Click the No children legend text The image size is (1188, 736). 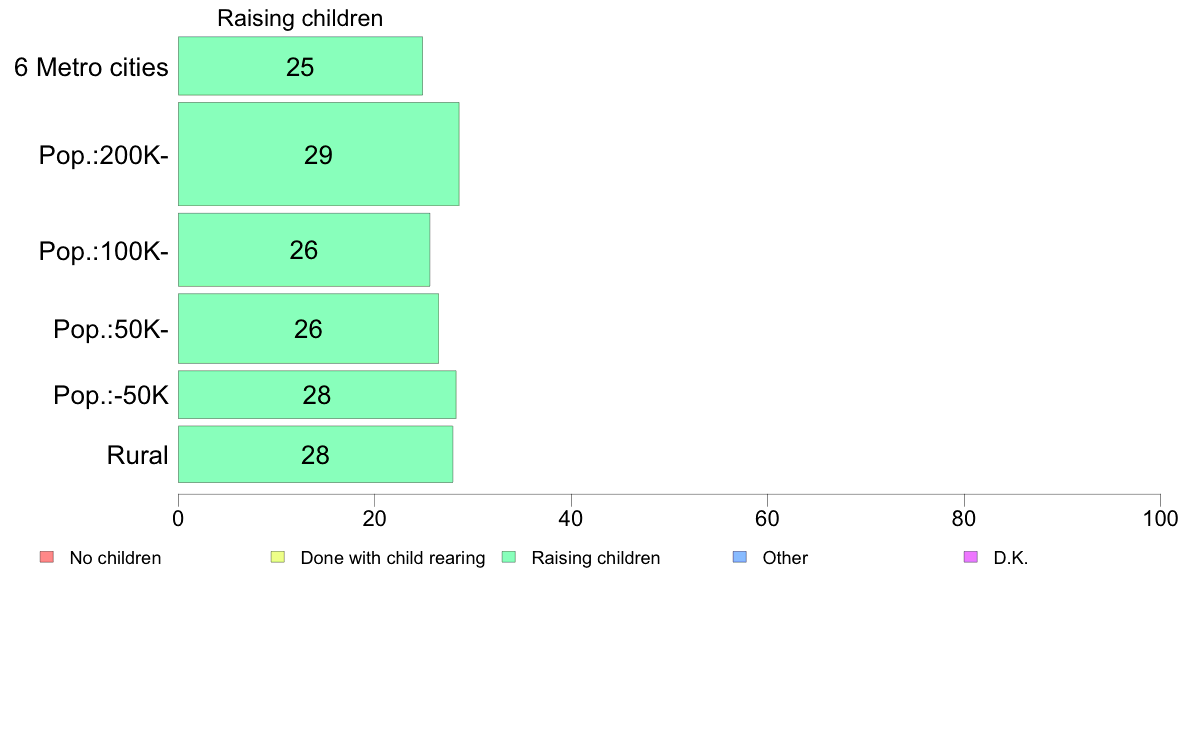(x=115, y=558)
